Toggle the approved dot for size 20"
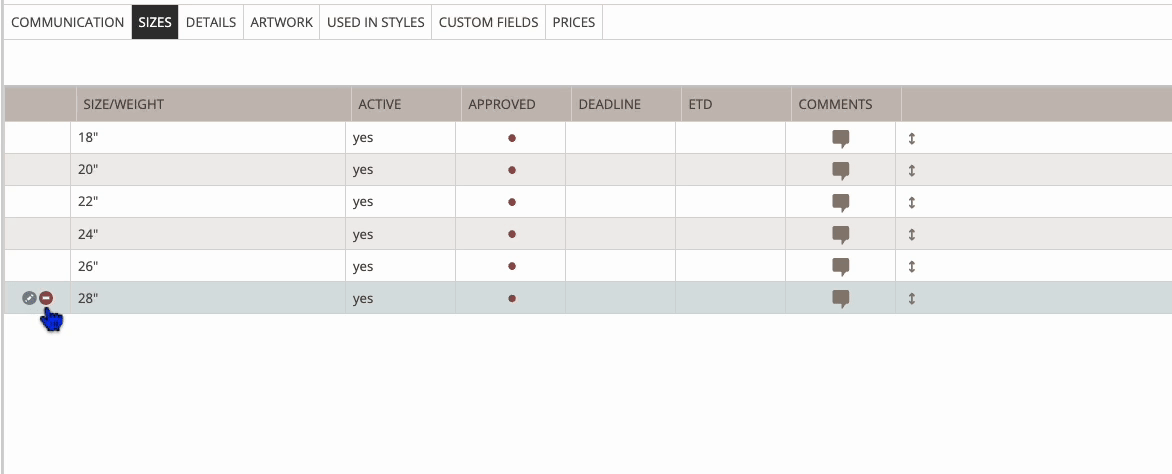The width and height of the screenshot is (1172, 474). [512, 170]
